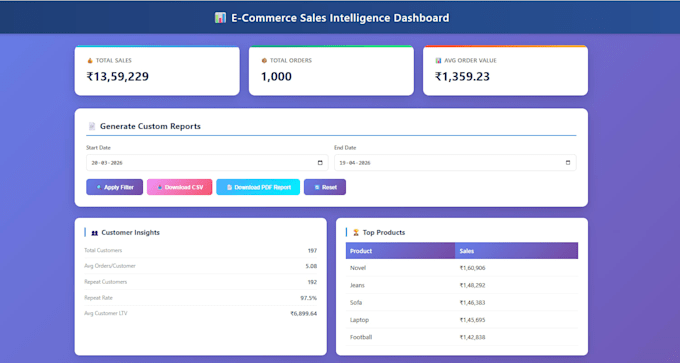Viewport: 680px width, 363px height.
Task: Select the Football product row
Action: tap(462, 337)
